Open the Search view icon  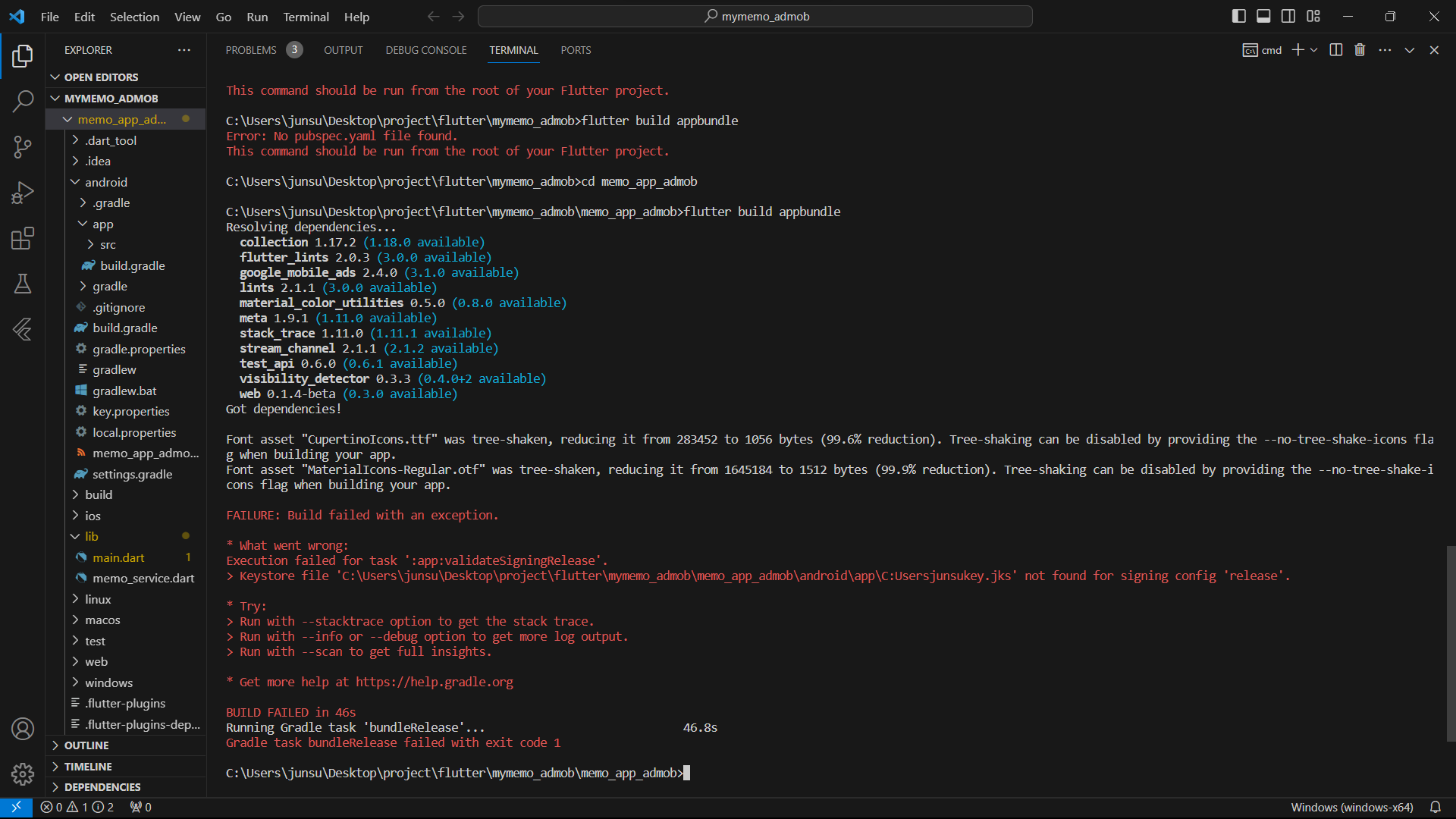pyautogui.click(x=23, y=102)
